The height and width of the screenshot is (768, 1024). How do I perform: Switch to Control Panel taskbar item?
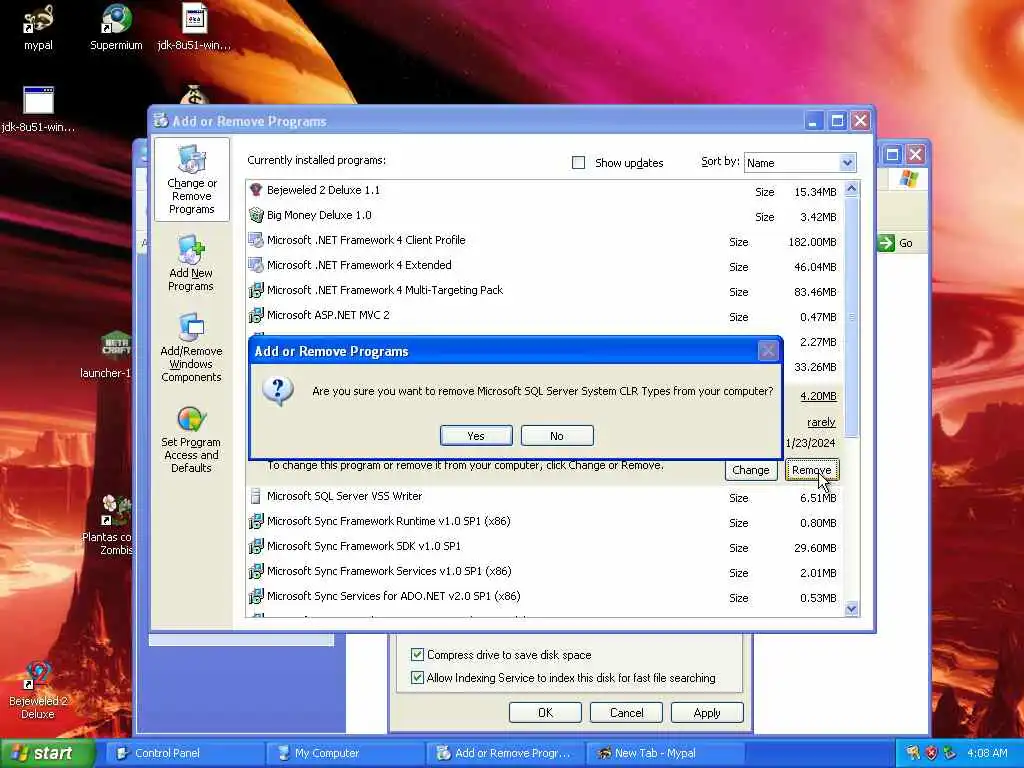point(185,753)
